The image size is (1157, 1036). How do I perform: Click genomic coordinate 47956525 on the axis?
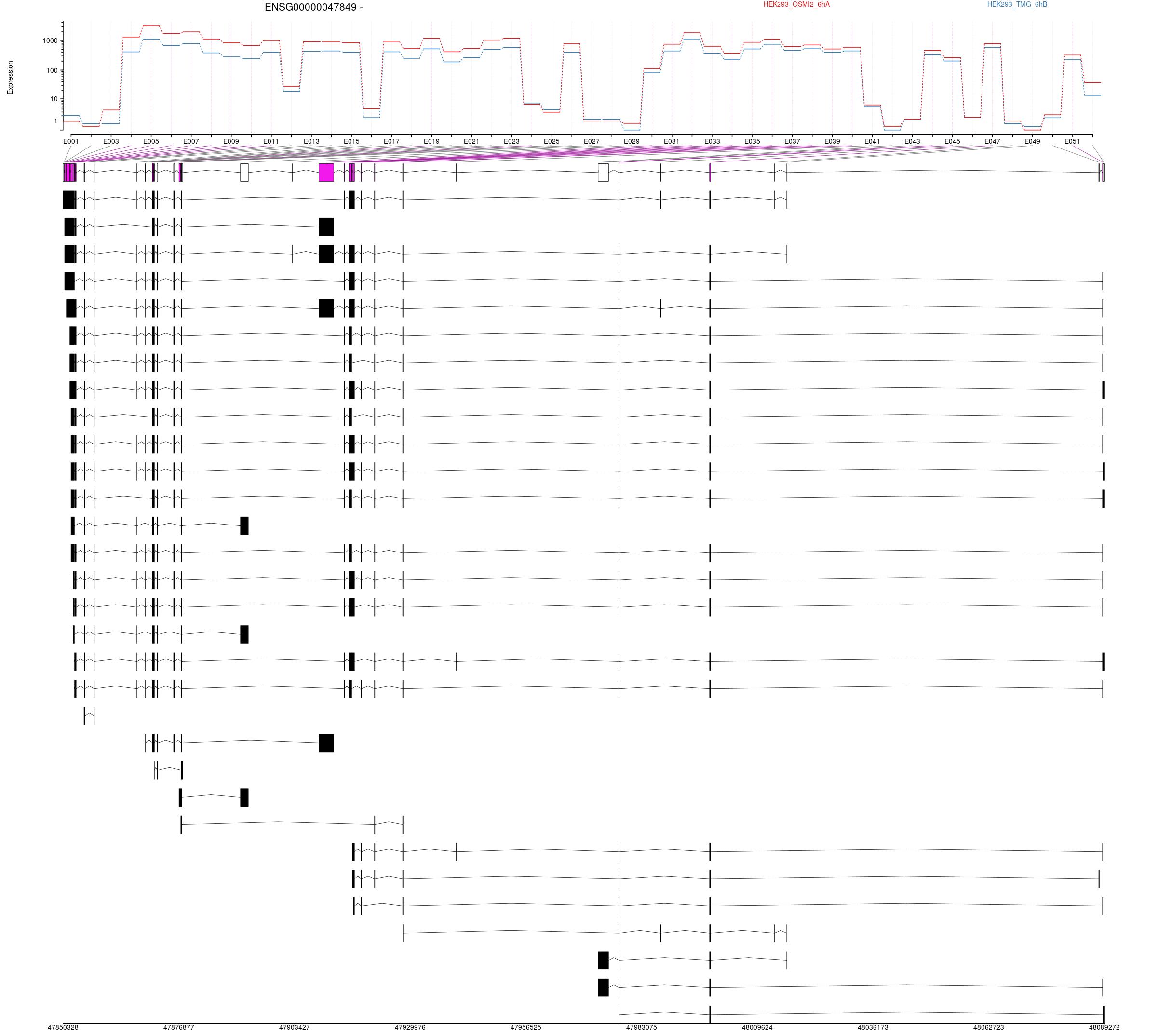[526, 1027]
